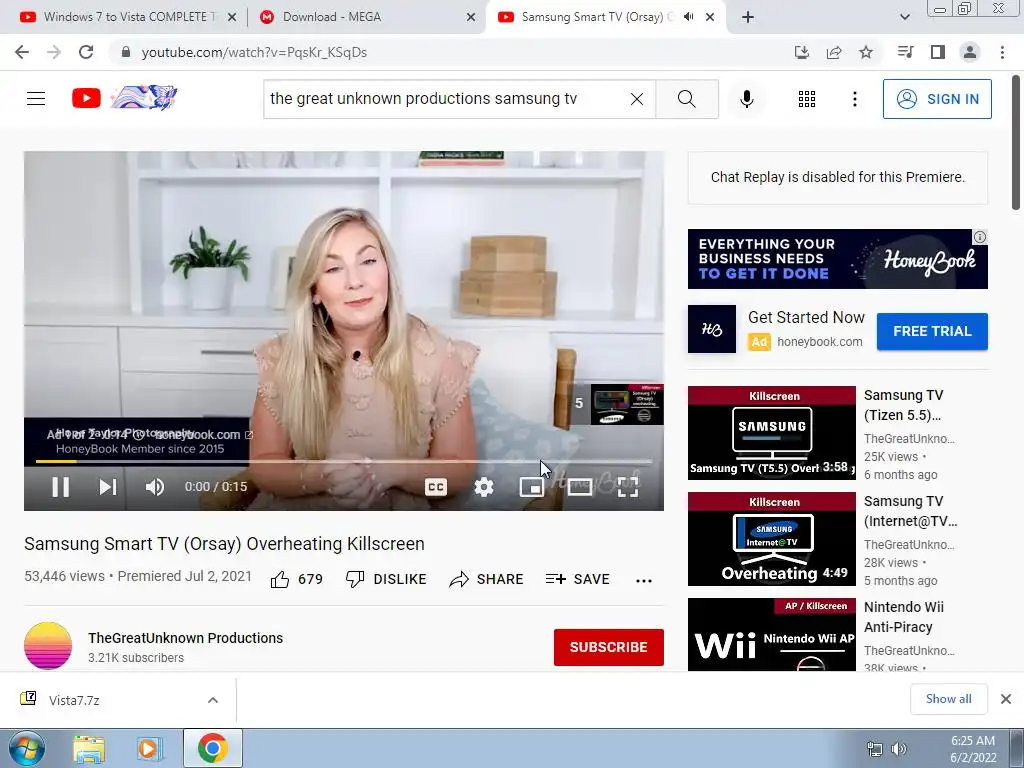Save video to playlist
Image resolution: width=1024 pixels, height=768 pixels.
pos(577,579)
